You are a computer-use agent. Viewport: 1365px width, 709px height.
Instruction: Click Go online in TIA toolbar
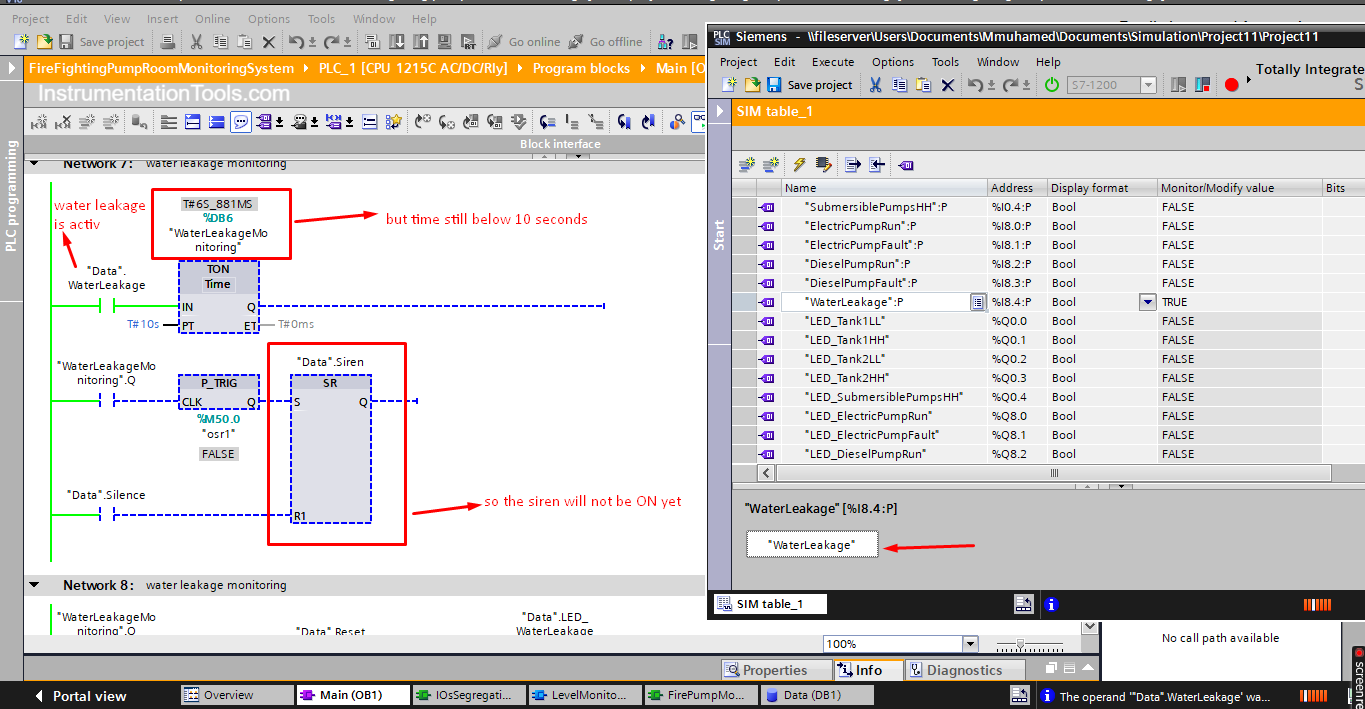(x=523, y=42)
